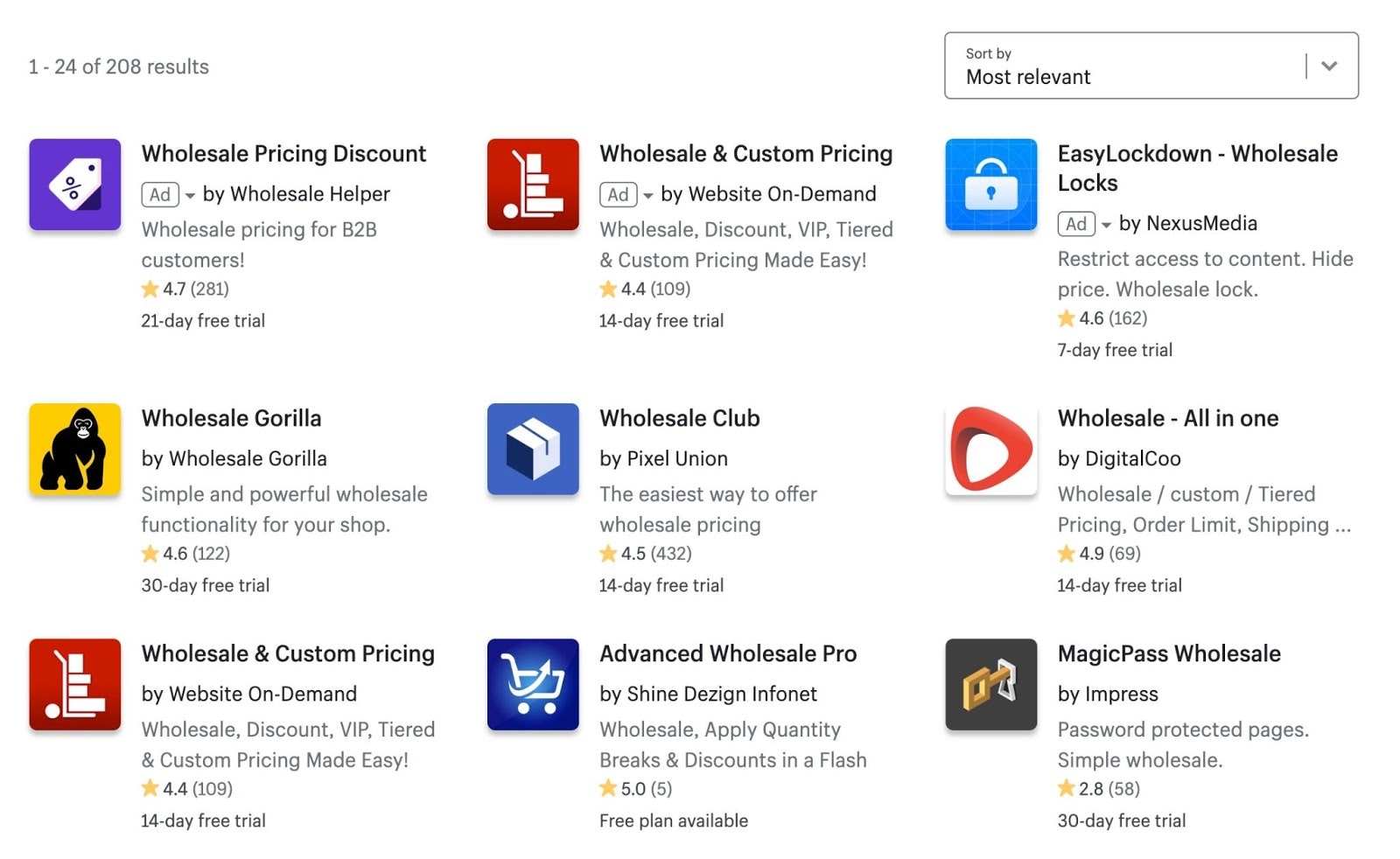Click developer link by Pixel Union
Screen dimensions: 1400x859
tap(662, 457)
